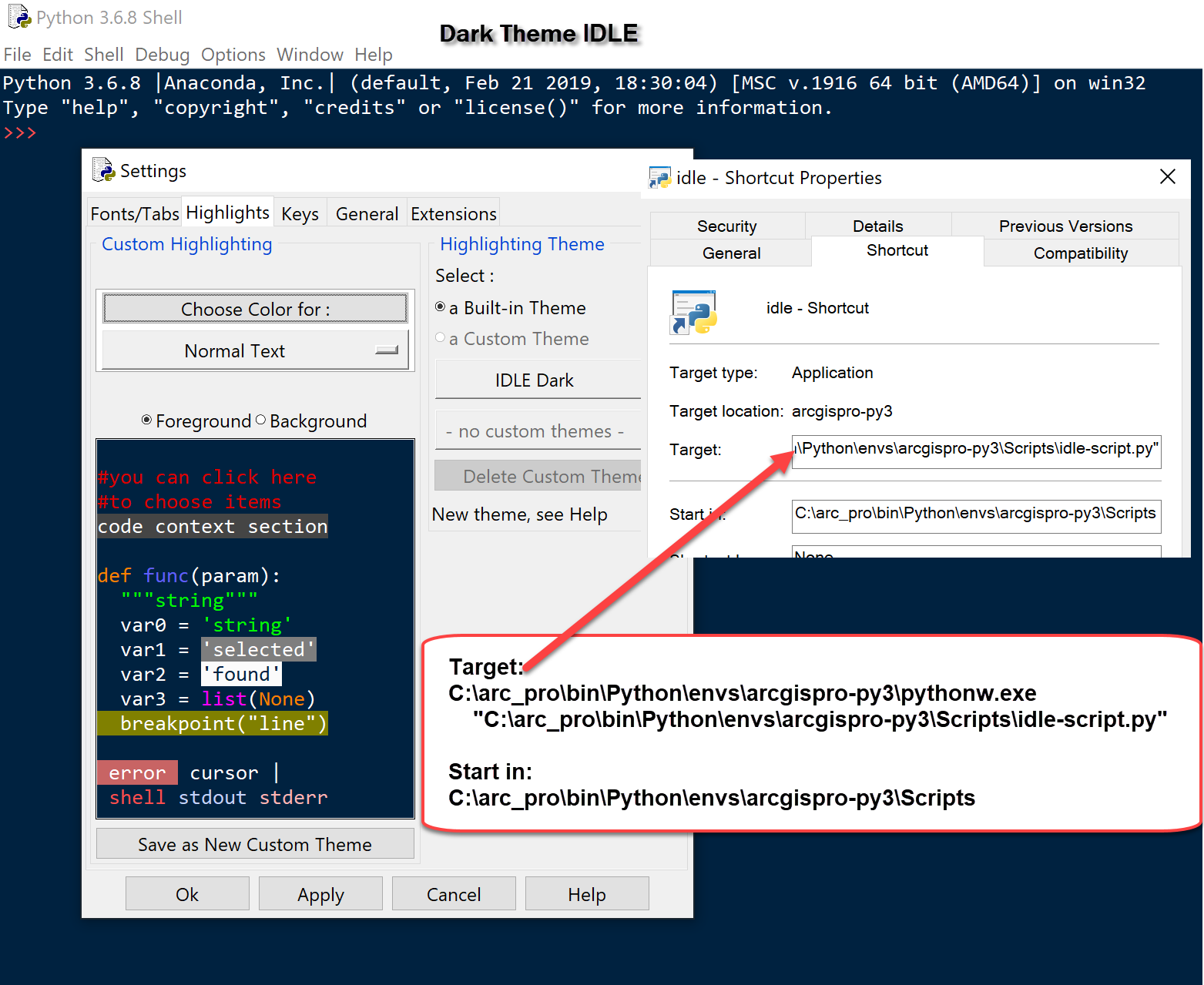This screenshot has width=1204, height=985.
Task: Click the 'Target location:' label in Shortcut Properties
Action: coord(726,410)
